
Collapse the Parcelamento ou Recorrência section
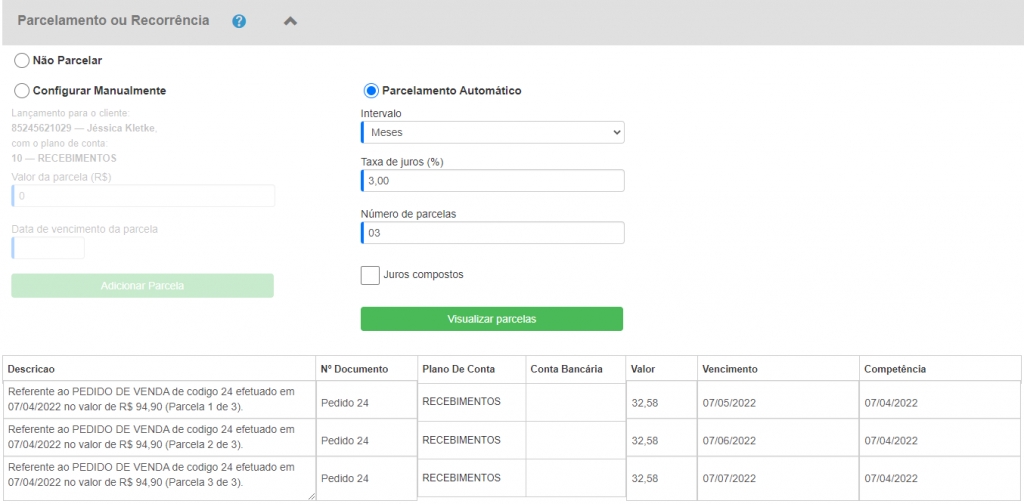click(290, 21)
